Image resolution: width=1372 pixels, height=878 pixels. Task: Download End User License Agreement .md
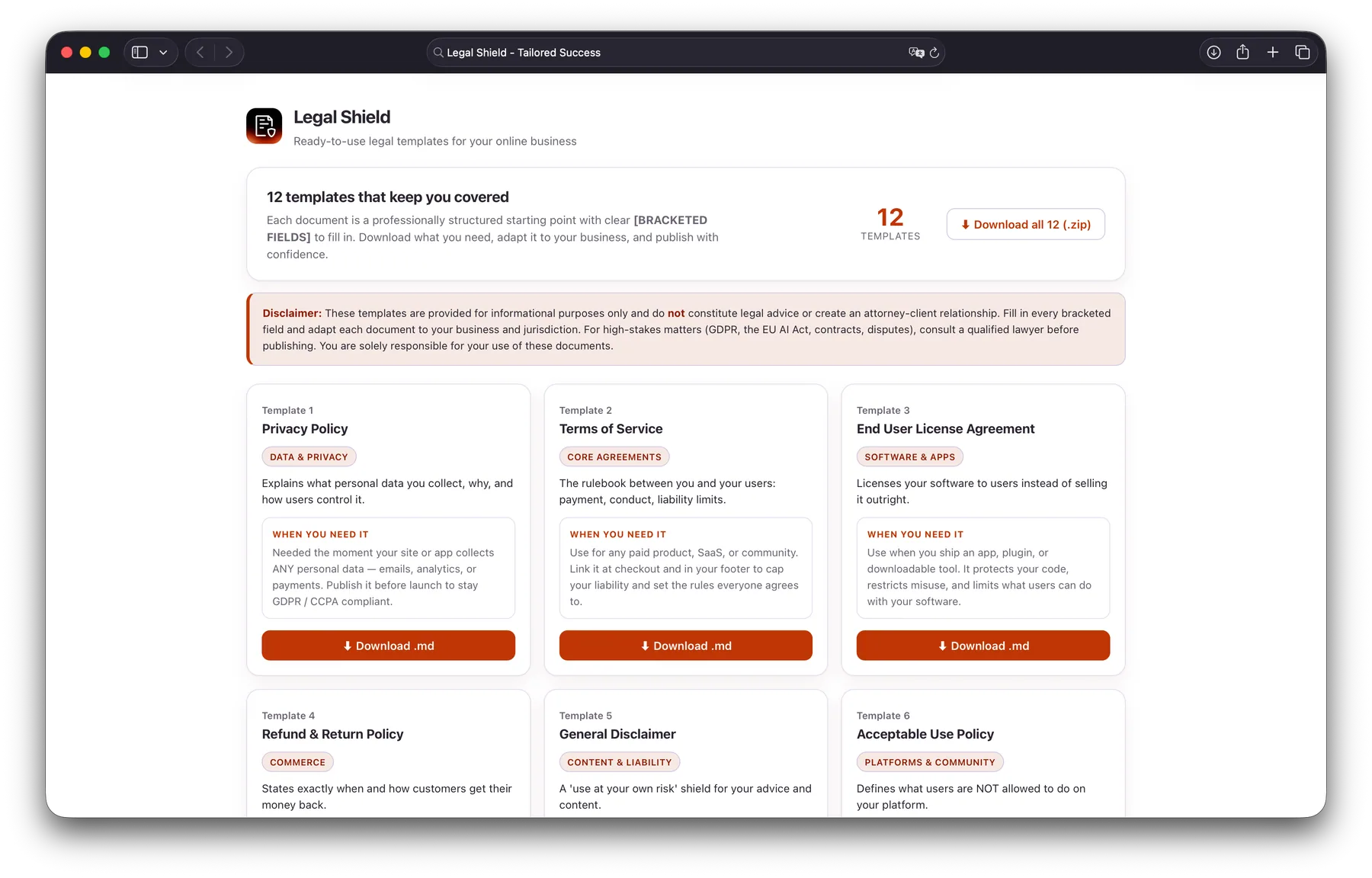983,646
